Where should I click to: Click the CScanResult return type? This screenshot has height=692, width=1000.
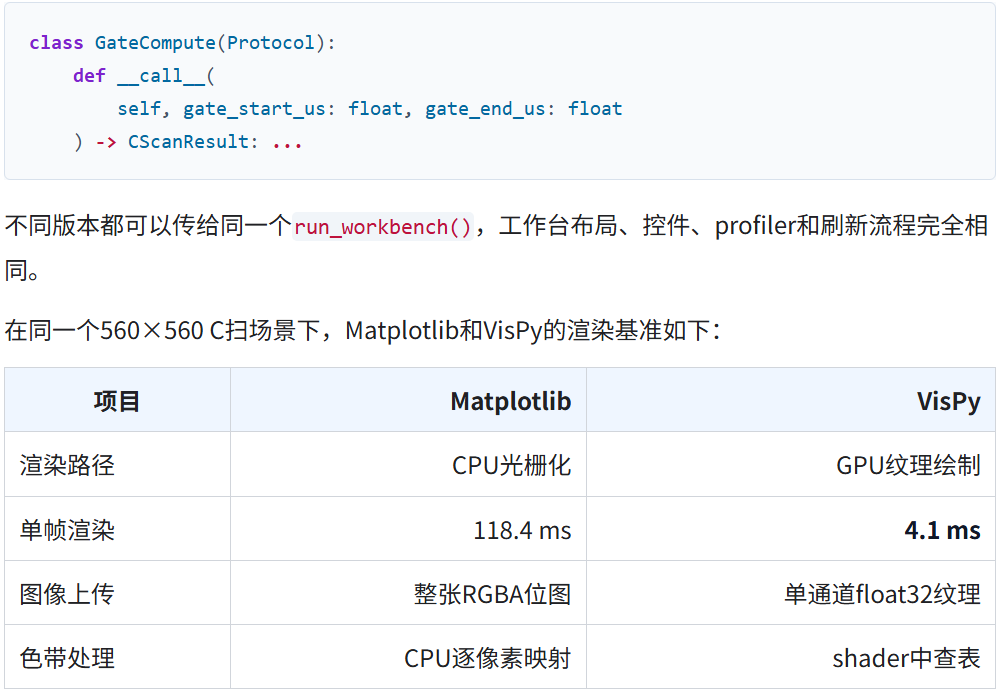188,142
